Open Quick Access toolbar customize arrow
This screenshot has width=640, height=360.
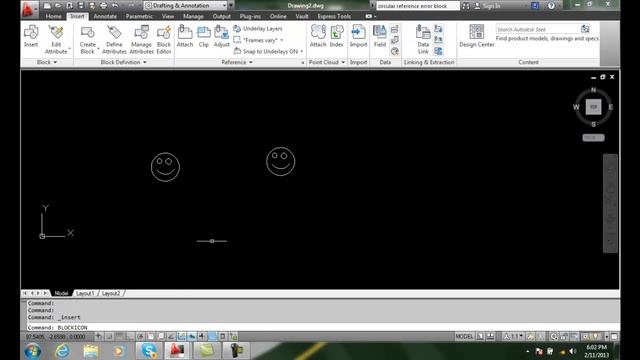point(231,6)
